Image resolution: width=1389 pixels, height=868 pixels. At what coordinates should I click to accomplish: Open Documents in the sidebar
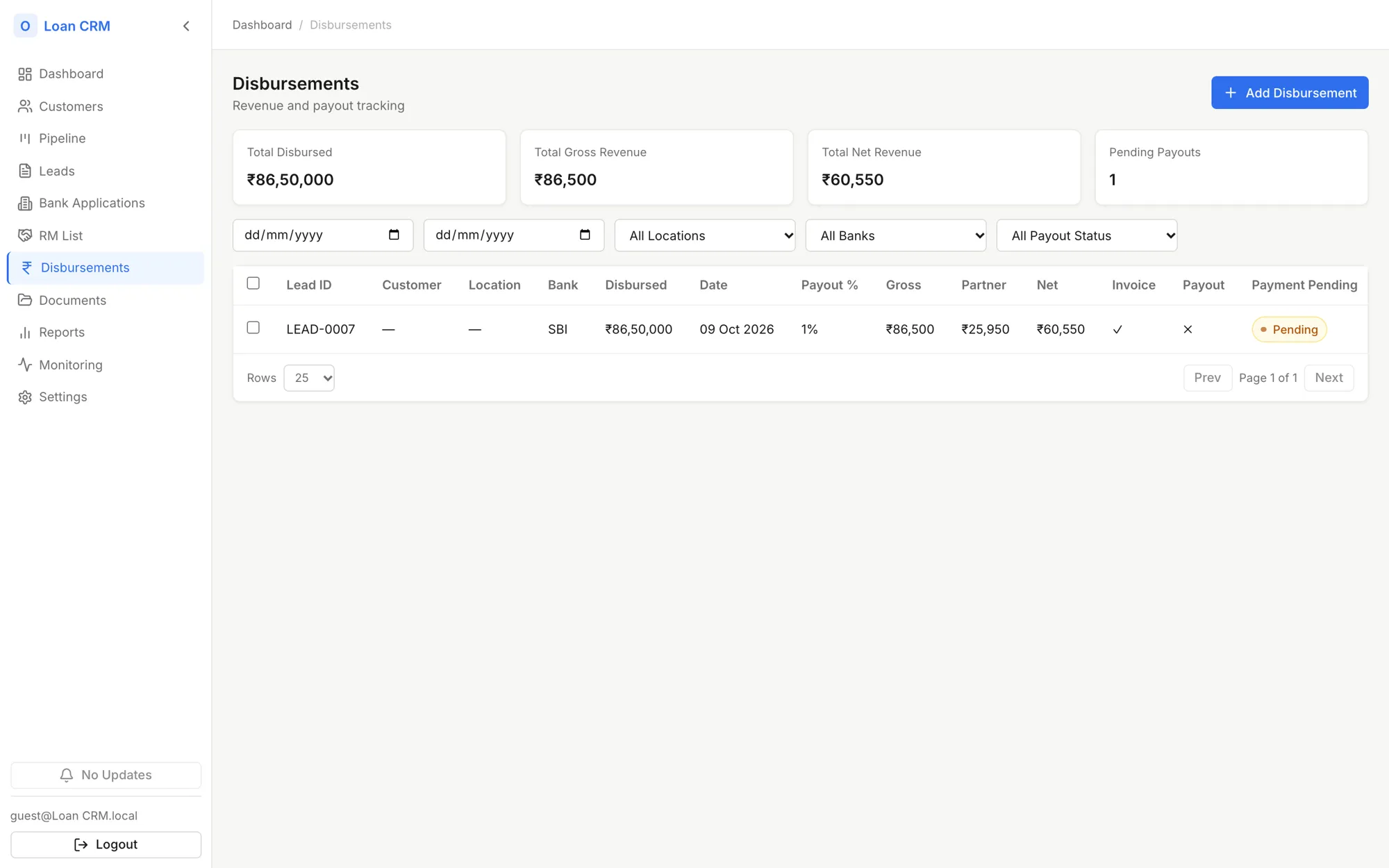tap(106, 300)
